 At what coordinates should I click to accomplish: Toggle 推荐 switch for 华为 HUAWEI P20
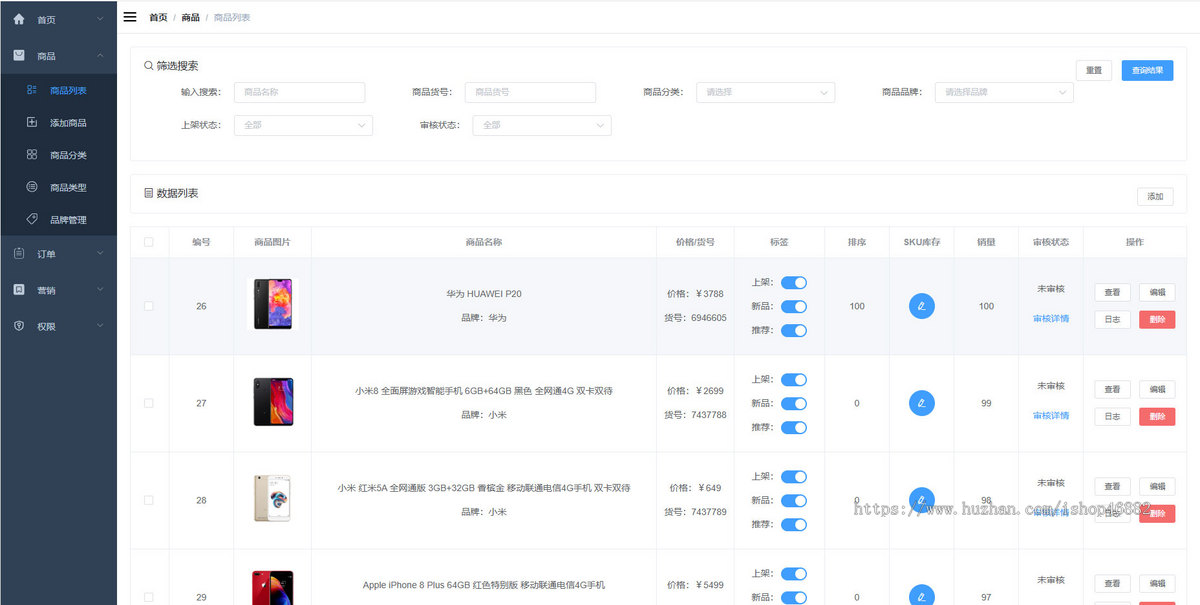(x=794, y=330)
